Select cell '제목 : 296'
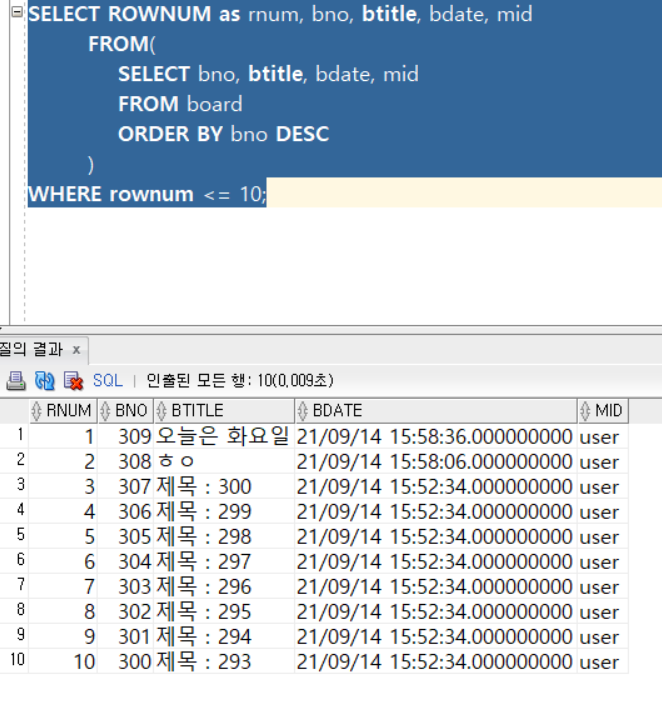 (224, 586)
